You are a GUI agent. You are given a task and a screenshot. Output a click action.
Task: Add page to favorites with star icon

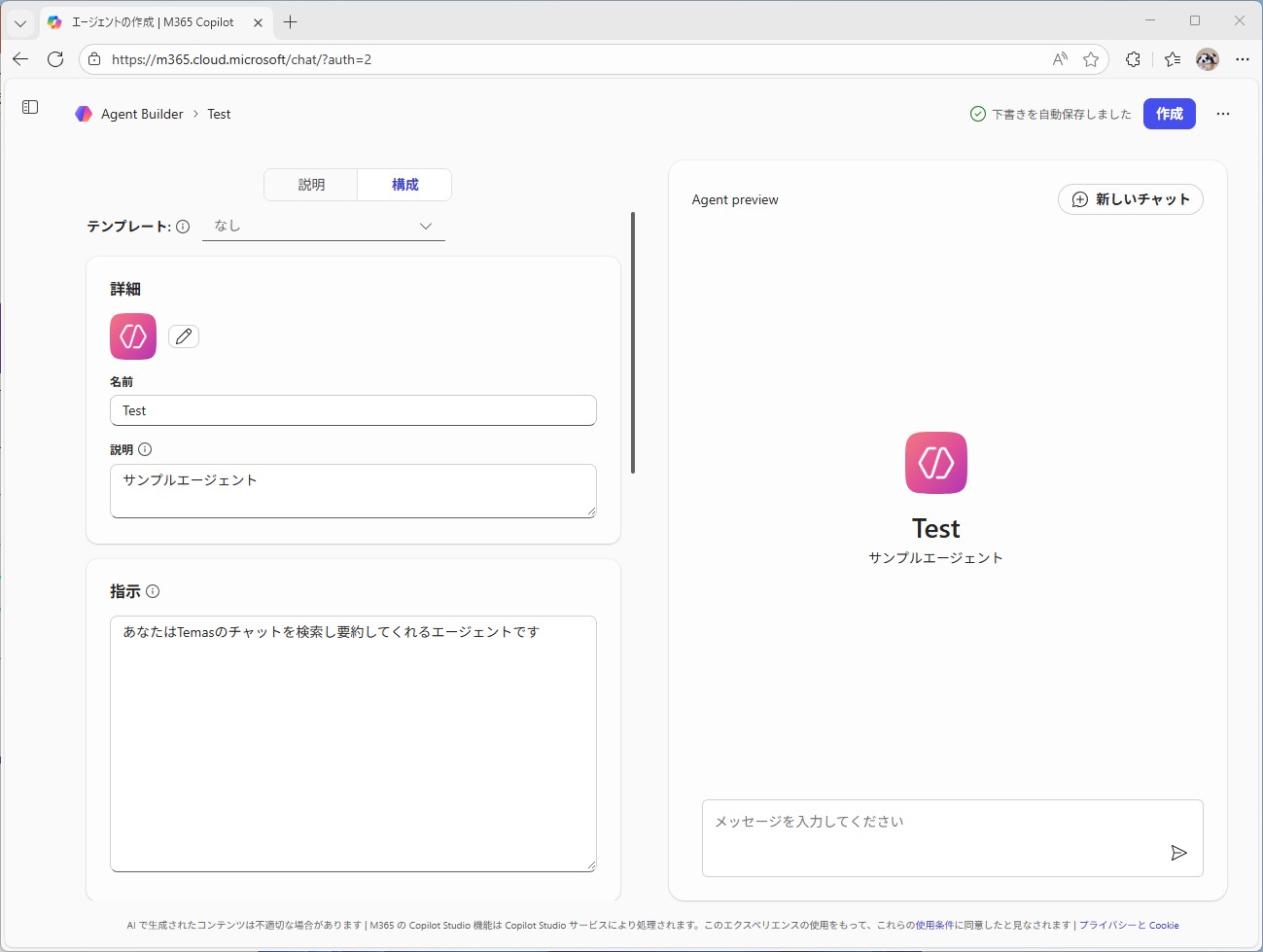pos(1090,58)
